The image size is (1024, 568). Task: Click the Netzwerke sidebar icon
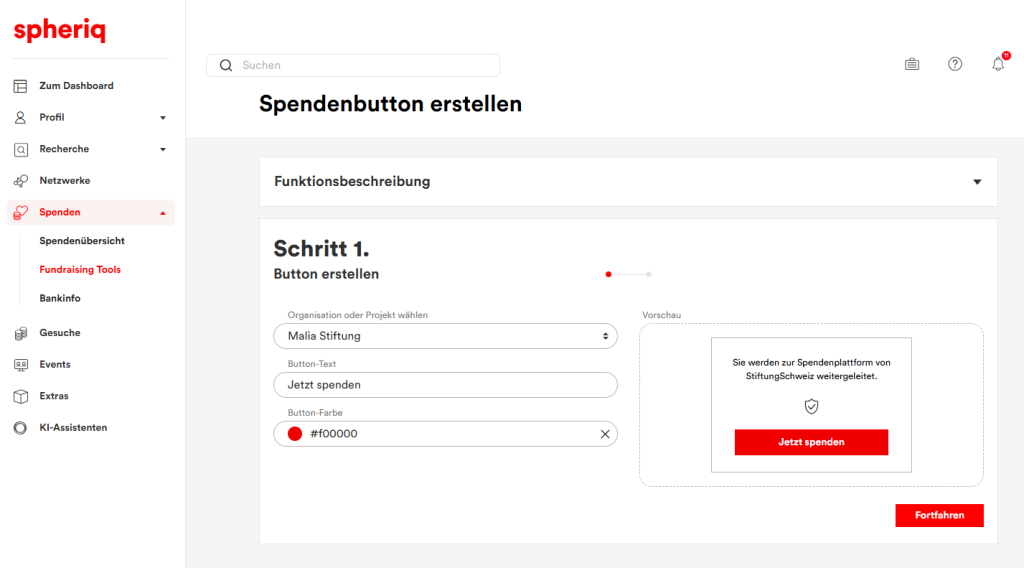tap(20, 181)
